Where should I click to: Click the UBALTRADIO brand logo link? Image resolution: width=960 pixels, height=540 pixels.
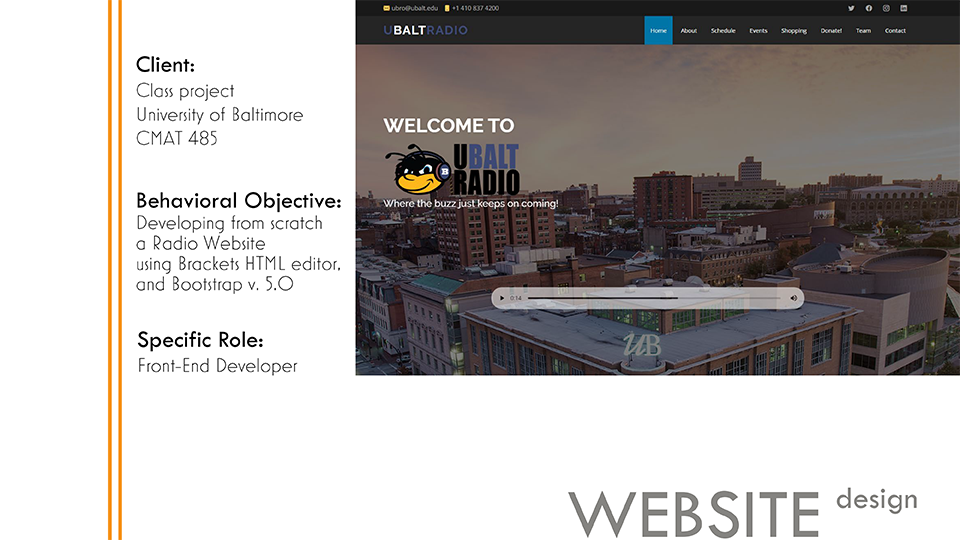[x=426, y=30]
